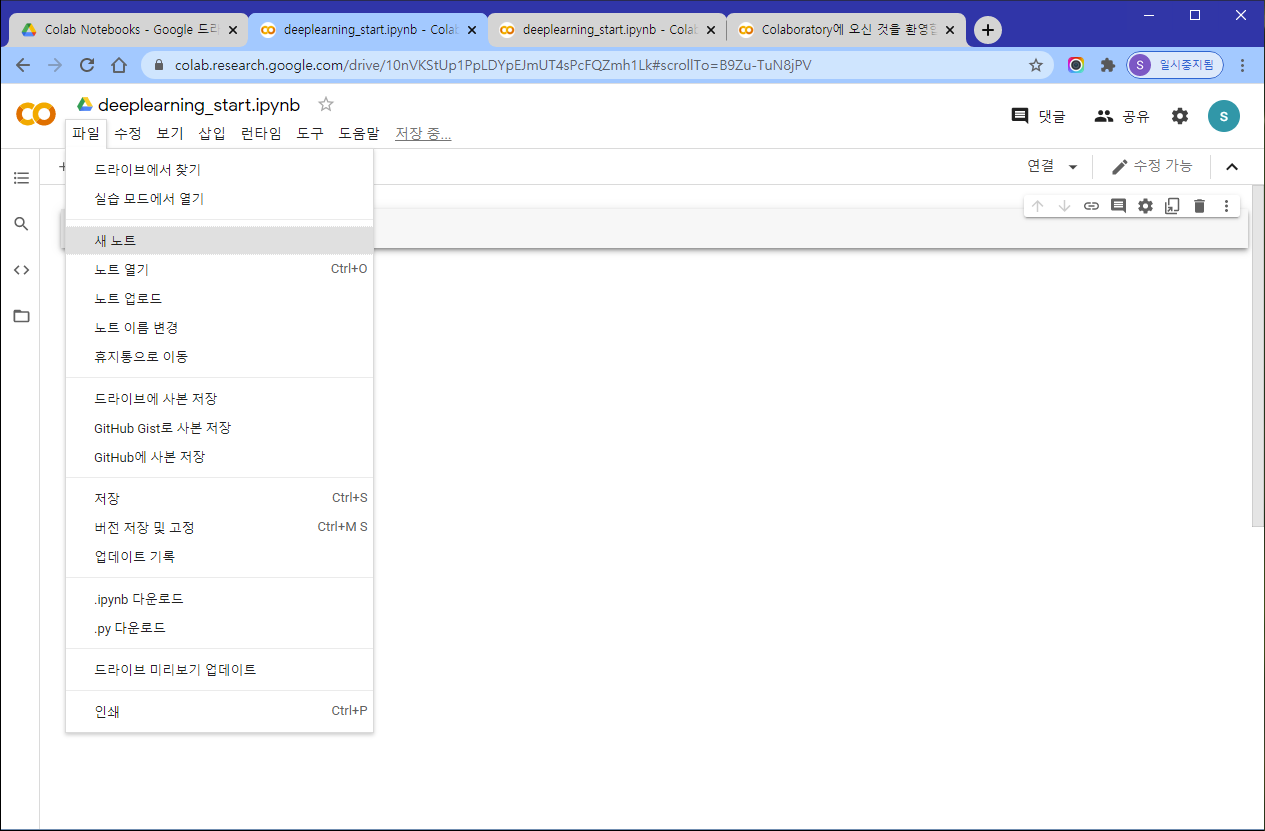Click the browser forward arrow

coord(55,65)
